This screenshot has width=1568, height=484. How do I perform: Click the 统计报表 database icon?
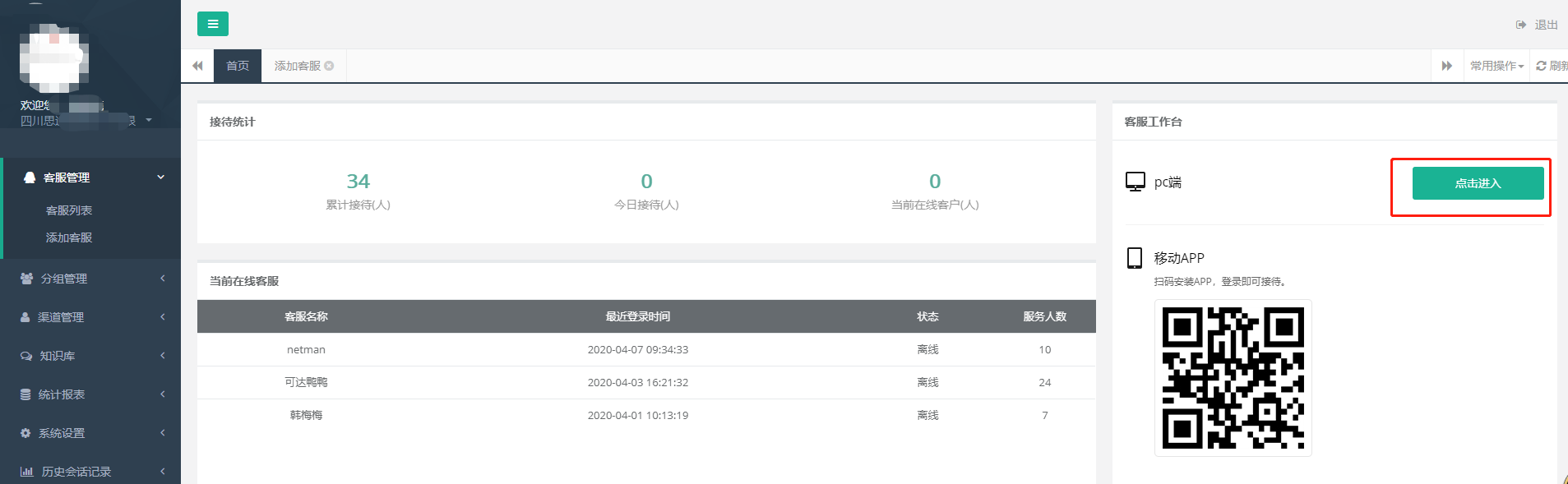pyautogui.click(x=25, y=394)
